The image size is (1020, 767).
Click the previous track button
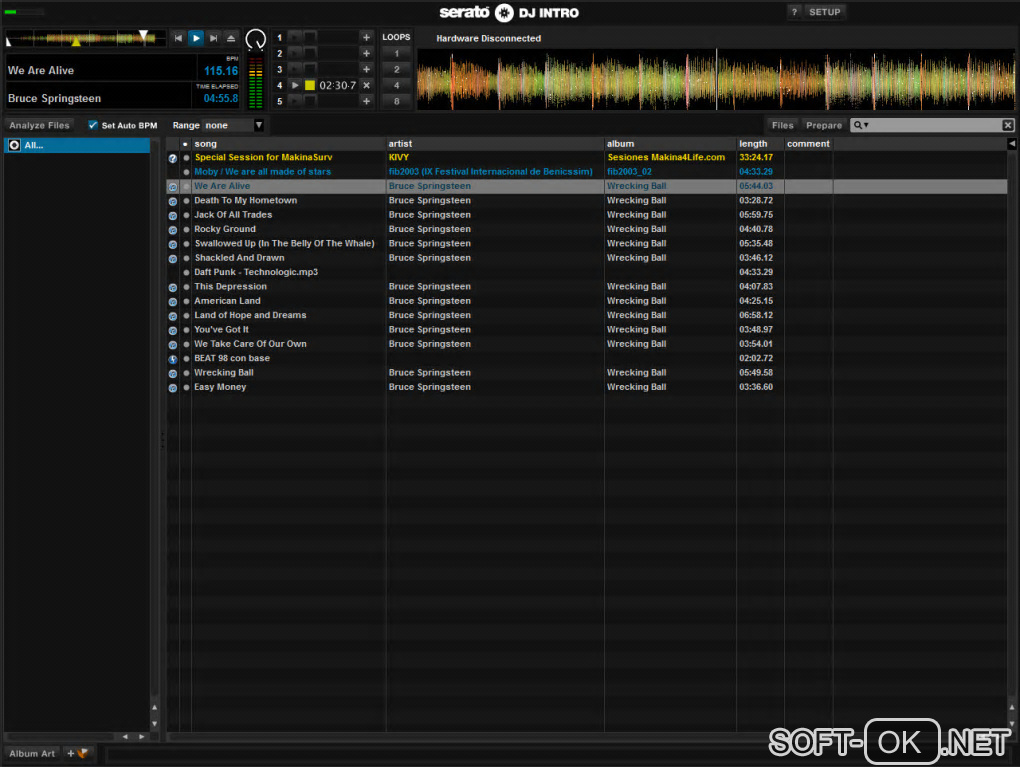(178, 38)
